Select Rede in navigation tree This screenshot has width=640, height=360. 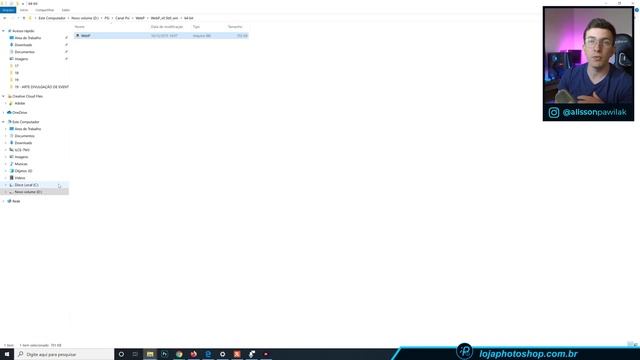click(16, 201)
